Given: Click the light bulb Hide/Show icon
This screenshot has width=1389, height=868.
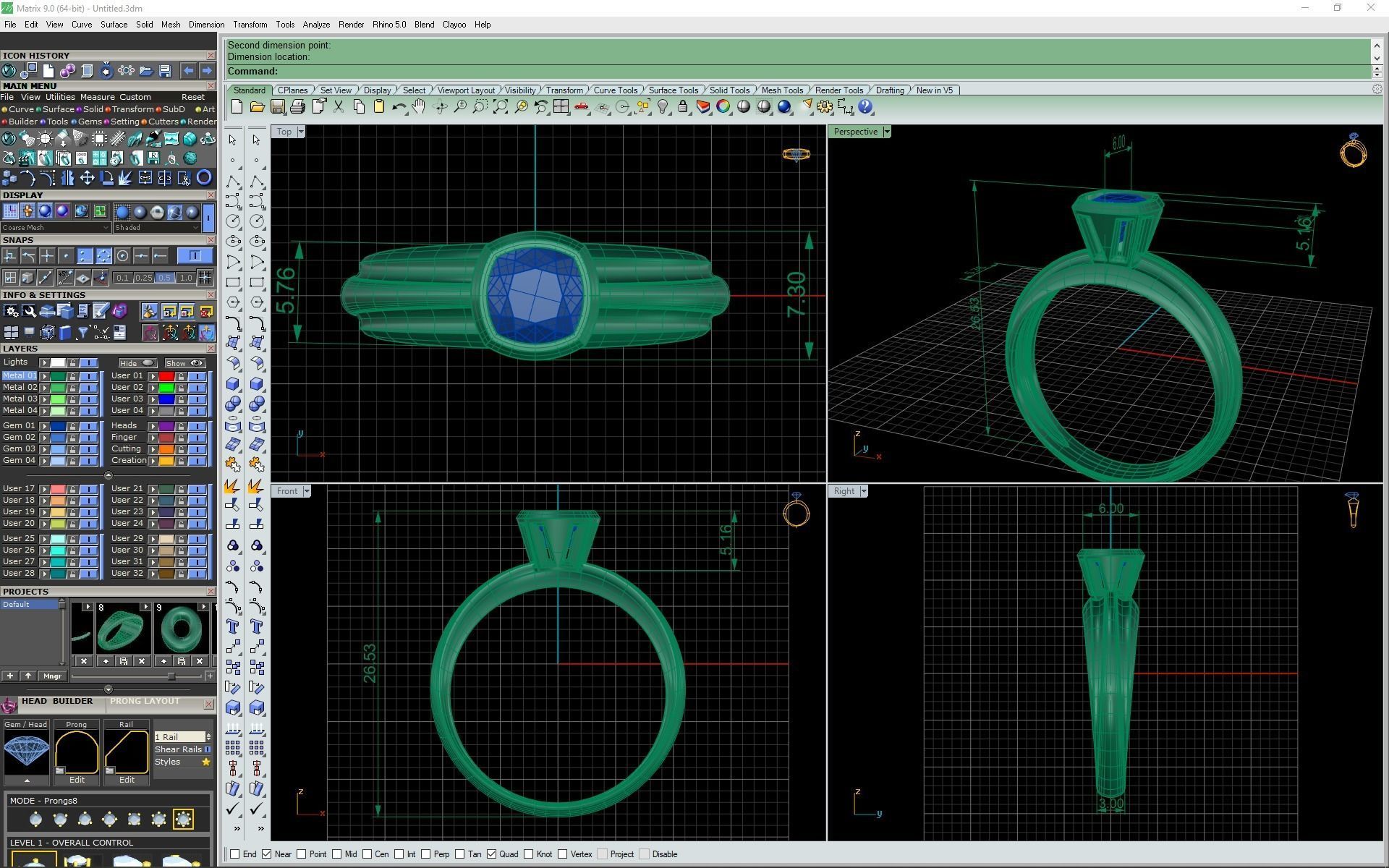Looking at the screenshot, I should (x=663, y=107).
